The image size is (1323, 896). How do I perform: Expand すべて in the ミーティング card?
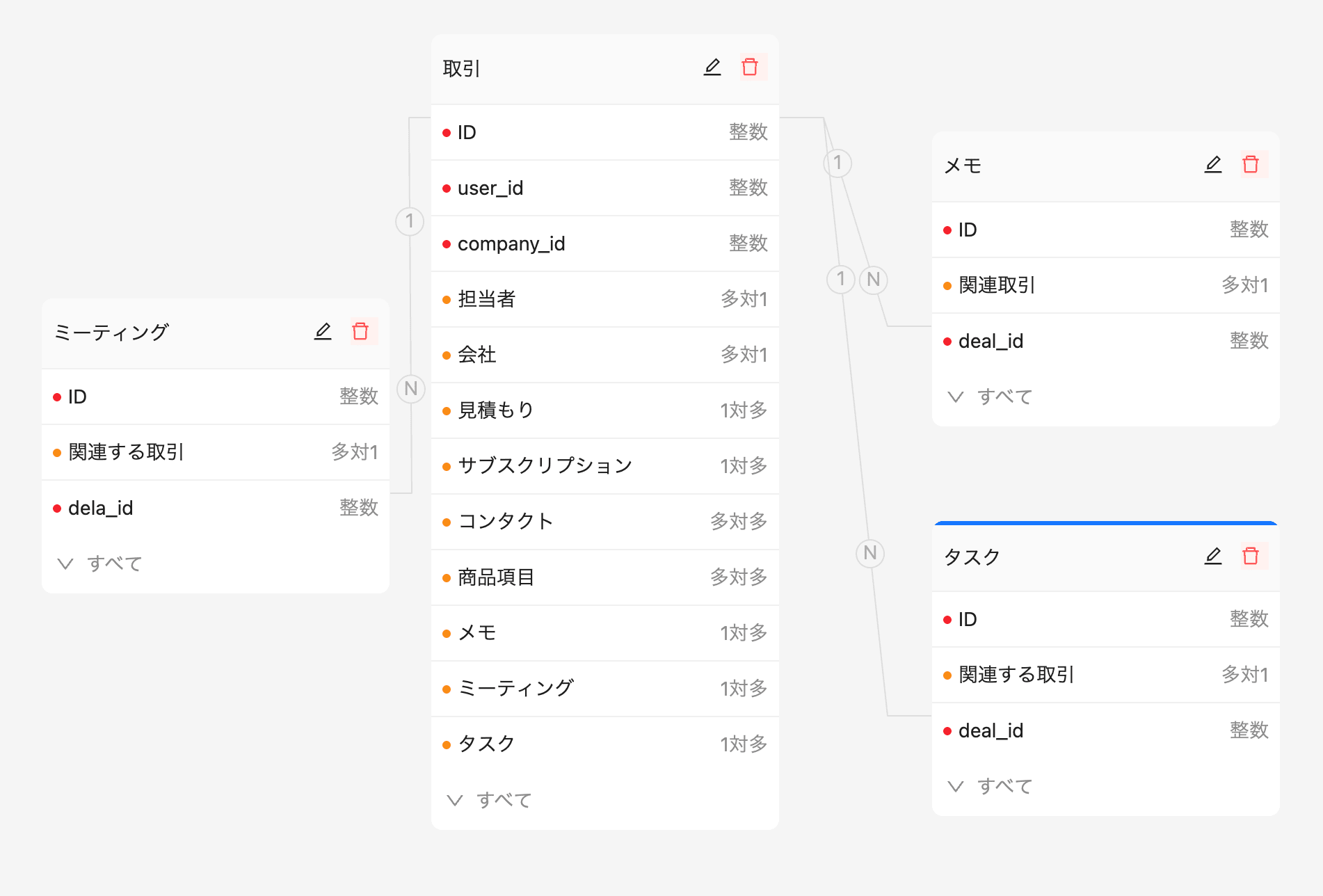[x=100, y=563]
